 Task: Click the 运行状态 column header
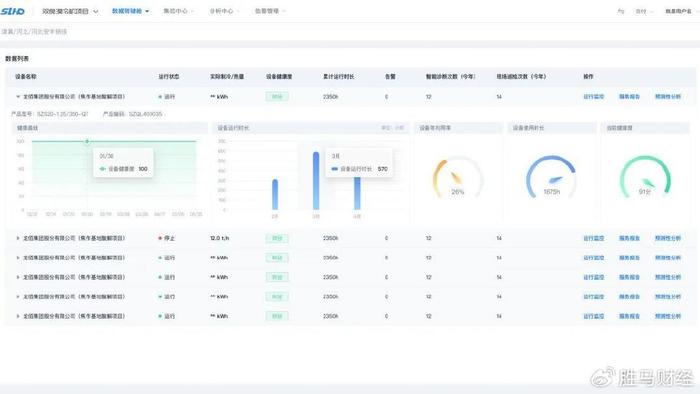coord(169,77)
